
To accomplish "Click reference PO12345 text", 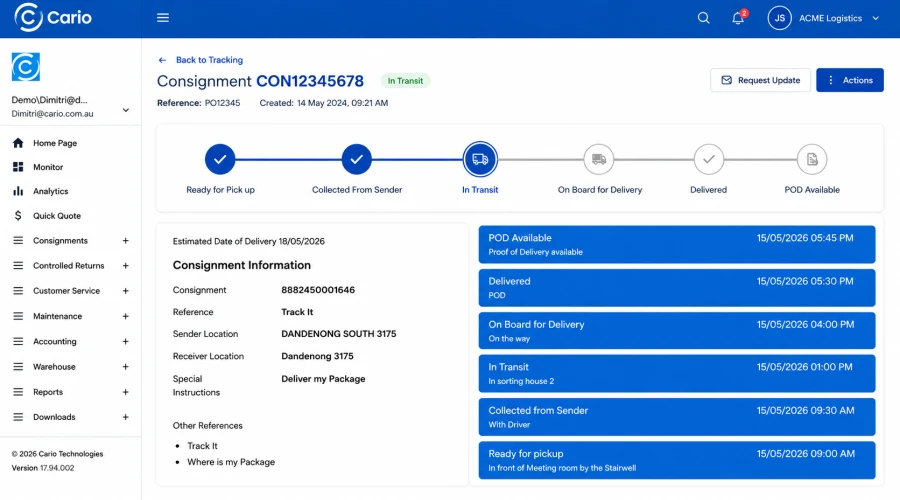I will pyautogui.click(x=222, y=103).
